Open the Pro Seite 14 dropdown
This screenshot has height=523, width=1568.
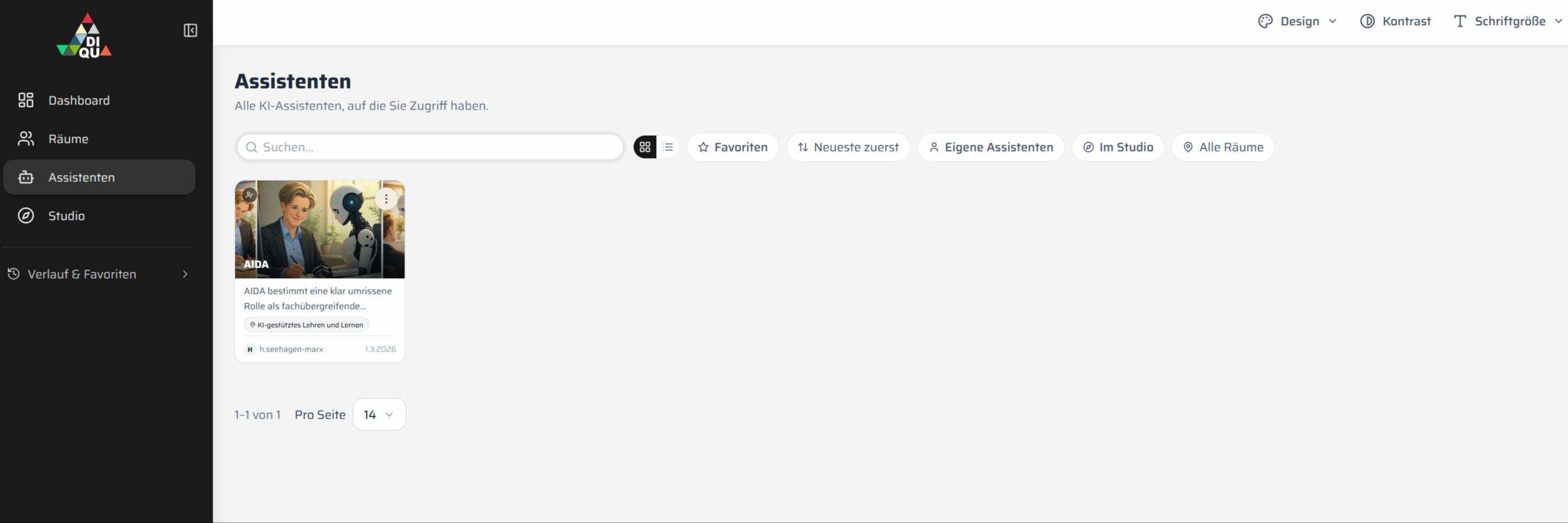click(379, 414)
